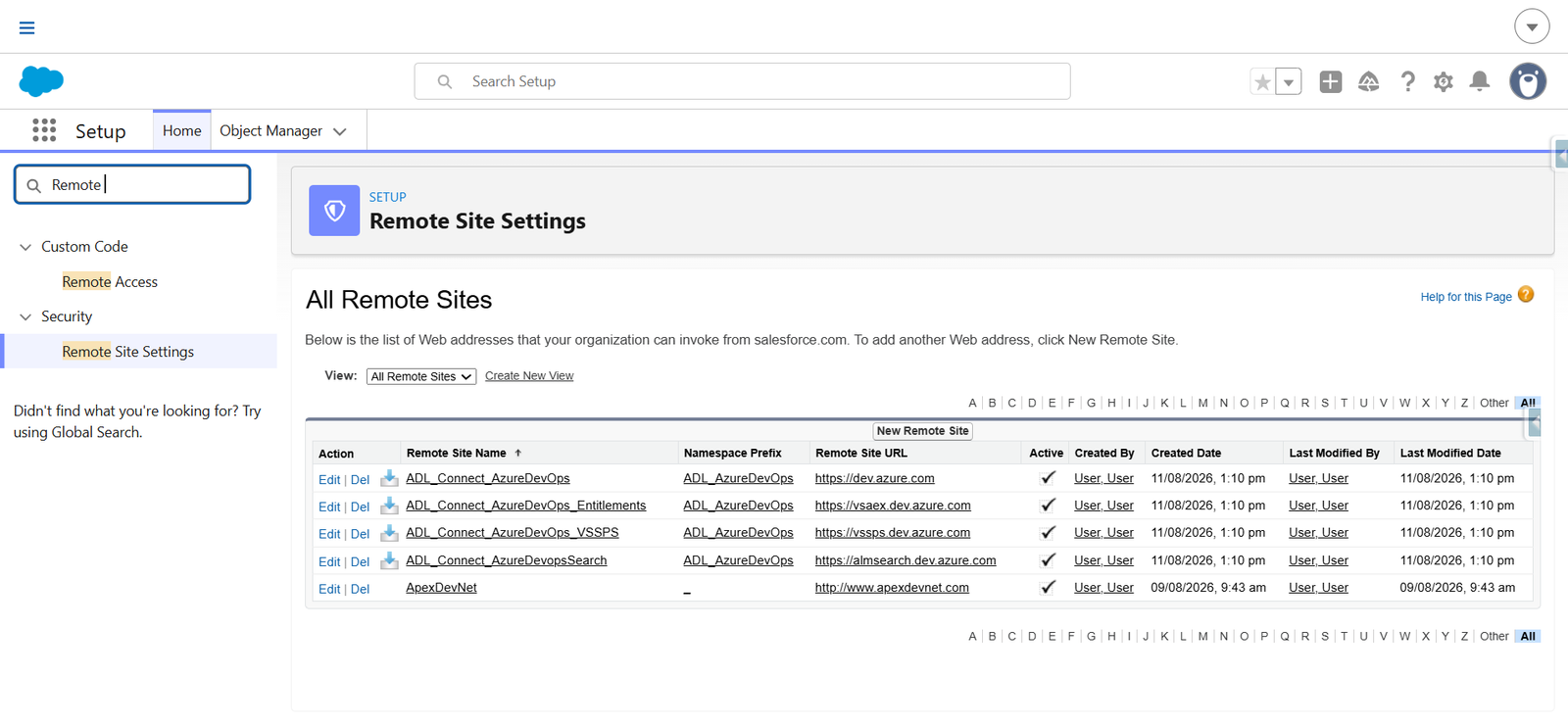The width and height of the screenshot is (1568, 725).
Task: Edit the ADL_Connect_AzureDevopsSearch remote site
Action: (x=329, y=562)
